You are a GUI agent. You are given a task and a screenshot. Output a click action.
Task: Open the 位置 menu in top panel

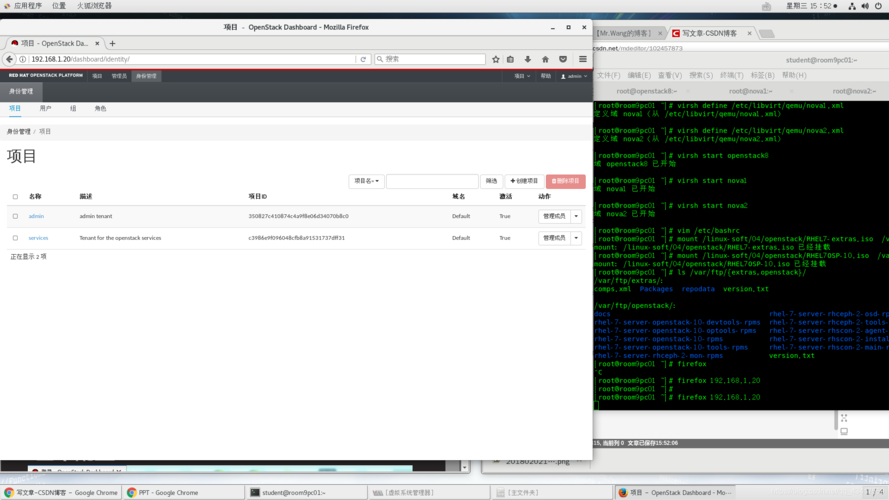(59, 6)
